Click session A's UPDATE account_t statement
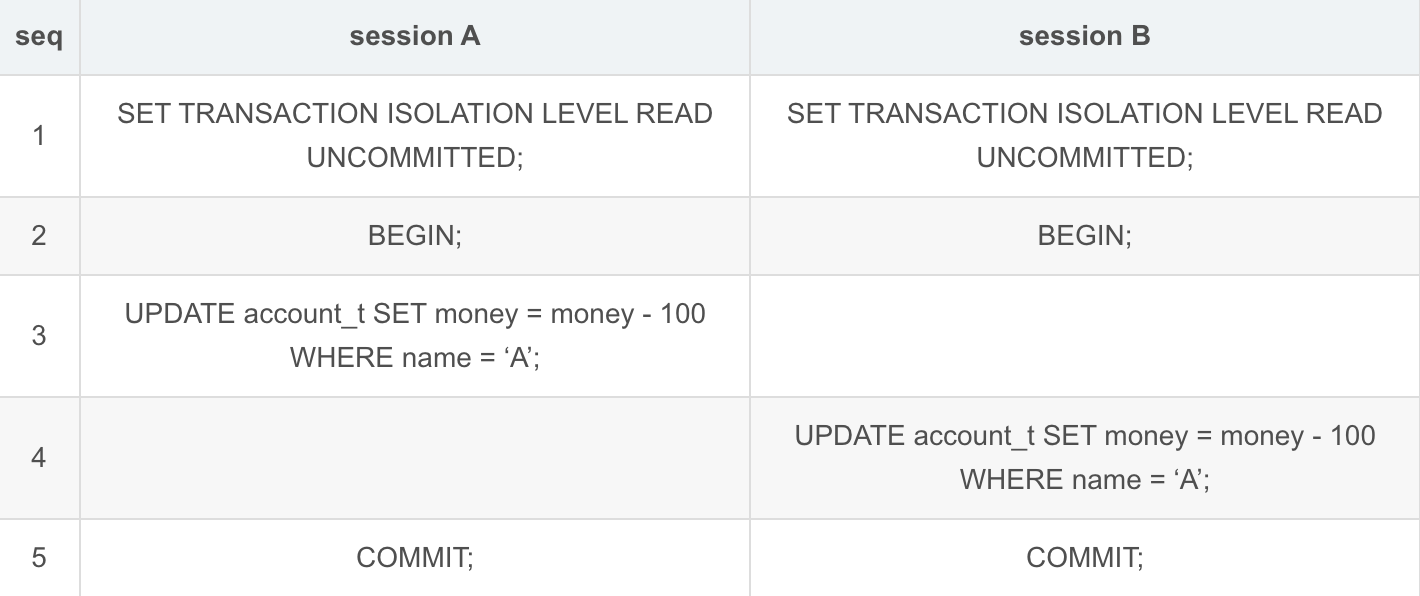 pyautogui.click(x=414, y=336)
